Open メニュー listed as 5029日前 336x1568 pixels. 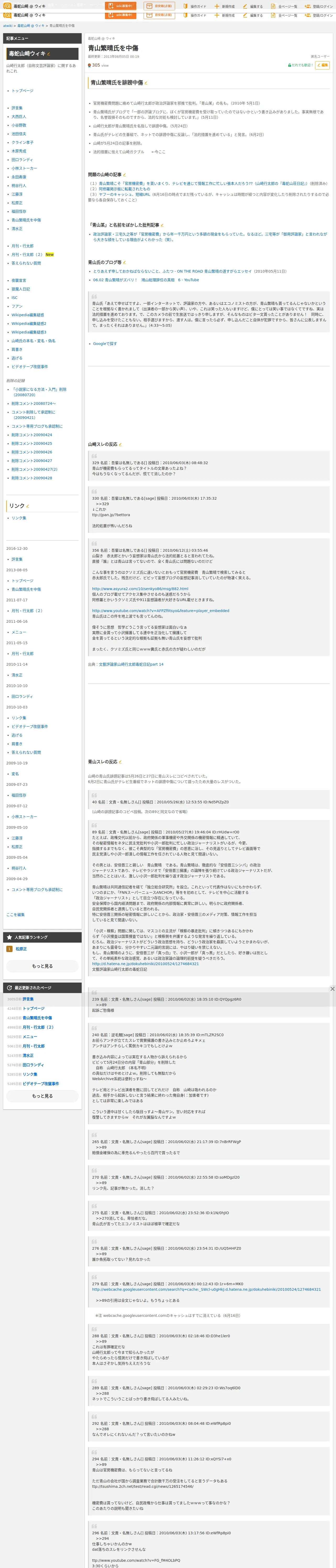point(30,1037)
